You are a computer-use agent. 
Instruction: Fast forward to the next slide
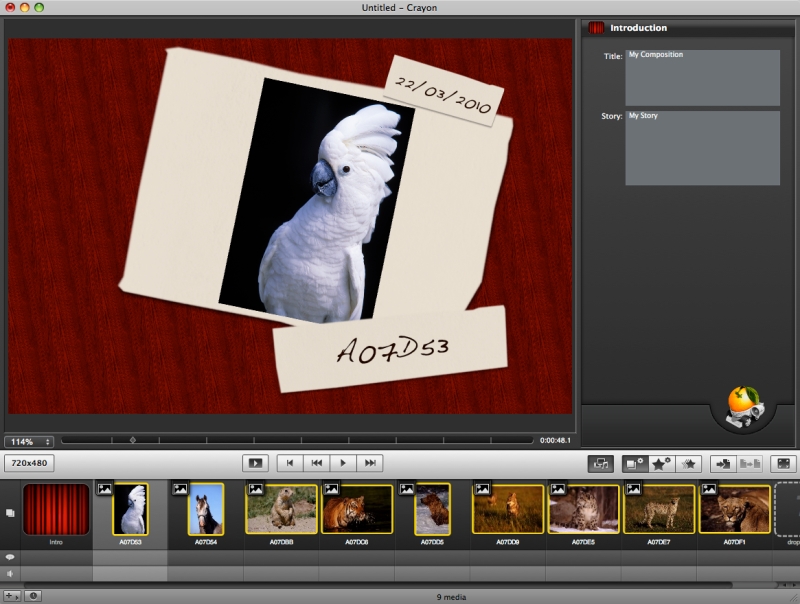tap(370, 463)
